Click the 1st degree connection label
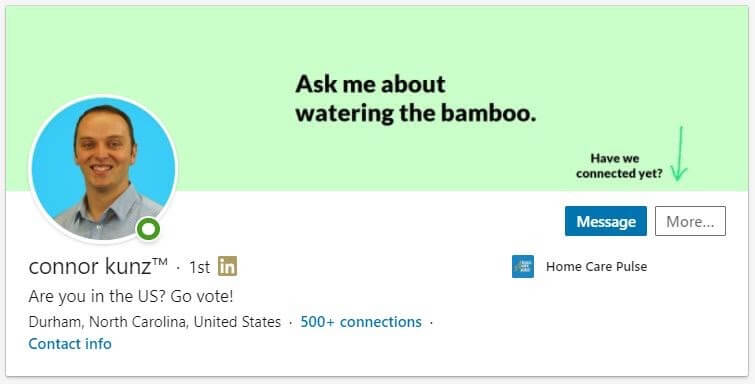The image size is (755, 384). tap(199, 266)
